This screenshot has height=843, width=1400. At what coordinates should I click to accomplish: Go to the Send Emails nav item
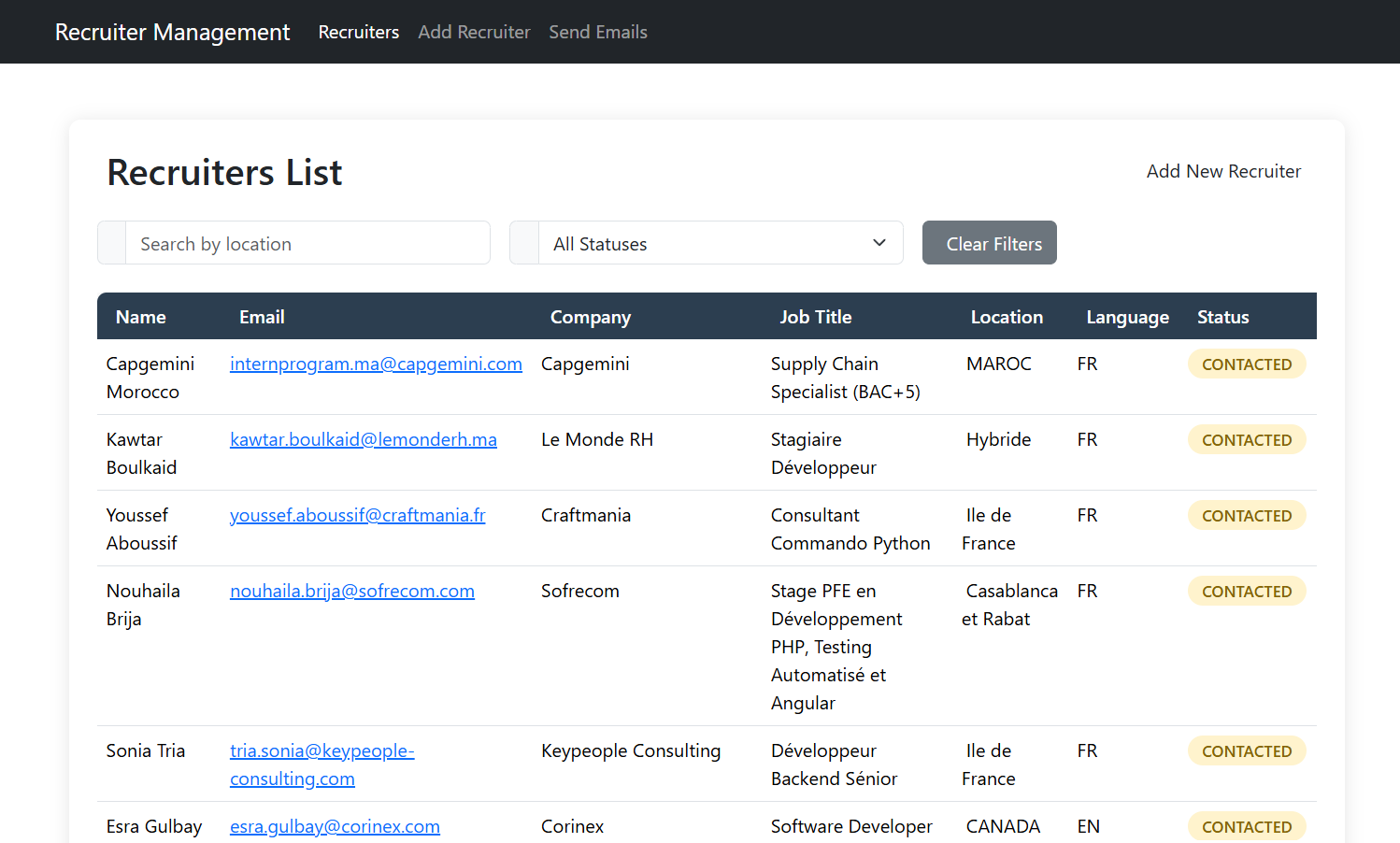click(598, 32)
